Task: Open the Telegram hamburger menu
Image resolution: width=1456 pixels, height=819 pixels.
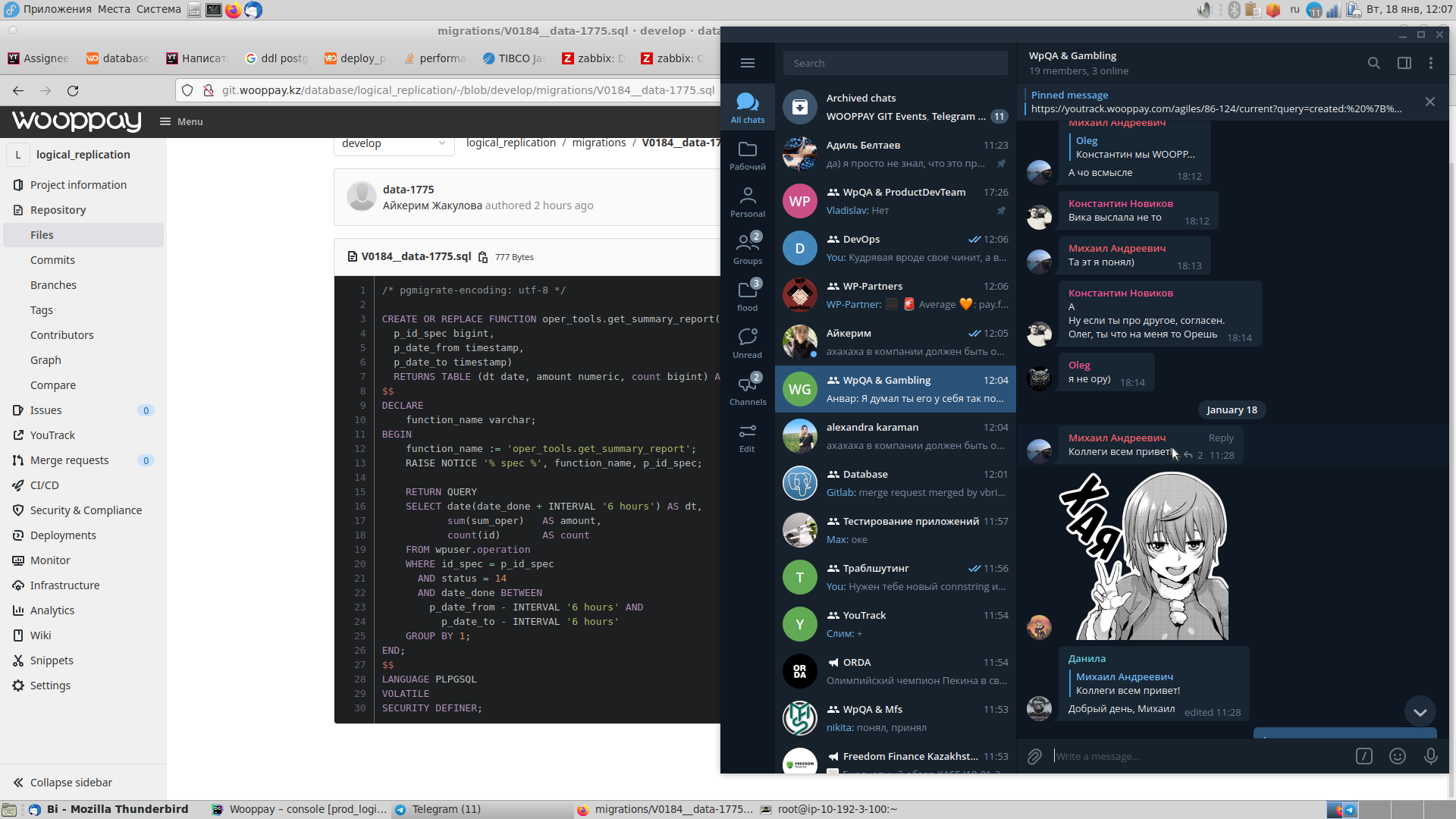Action: [x=747, y=63]
